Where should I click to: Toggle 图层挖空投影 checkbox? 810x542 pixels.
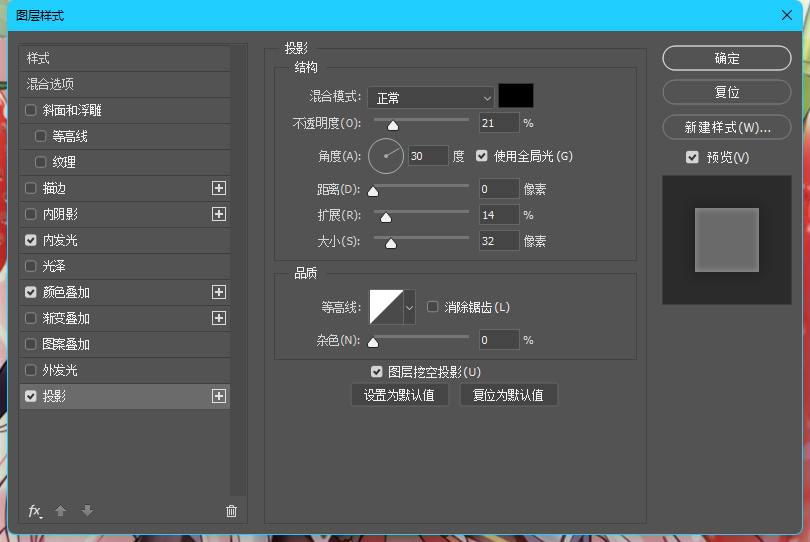pos(377,371)
